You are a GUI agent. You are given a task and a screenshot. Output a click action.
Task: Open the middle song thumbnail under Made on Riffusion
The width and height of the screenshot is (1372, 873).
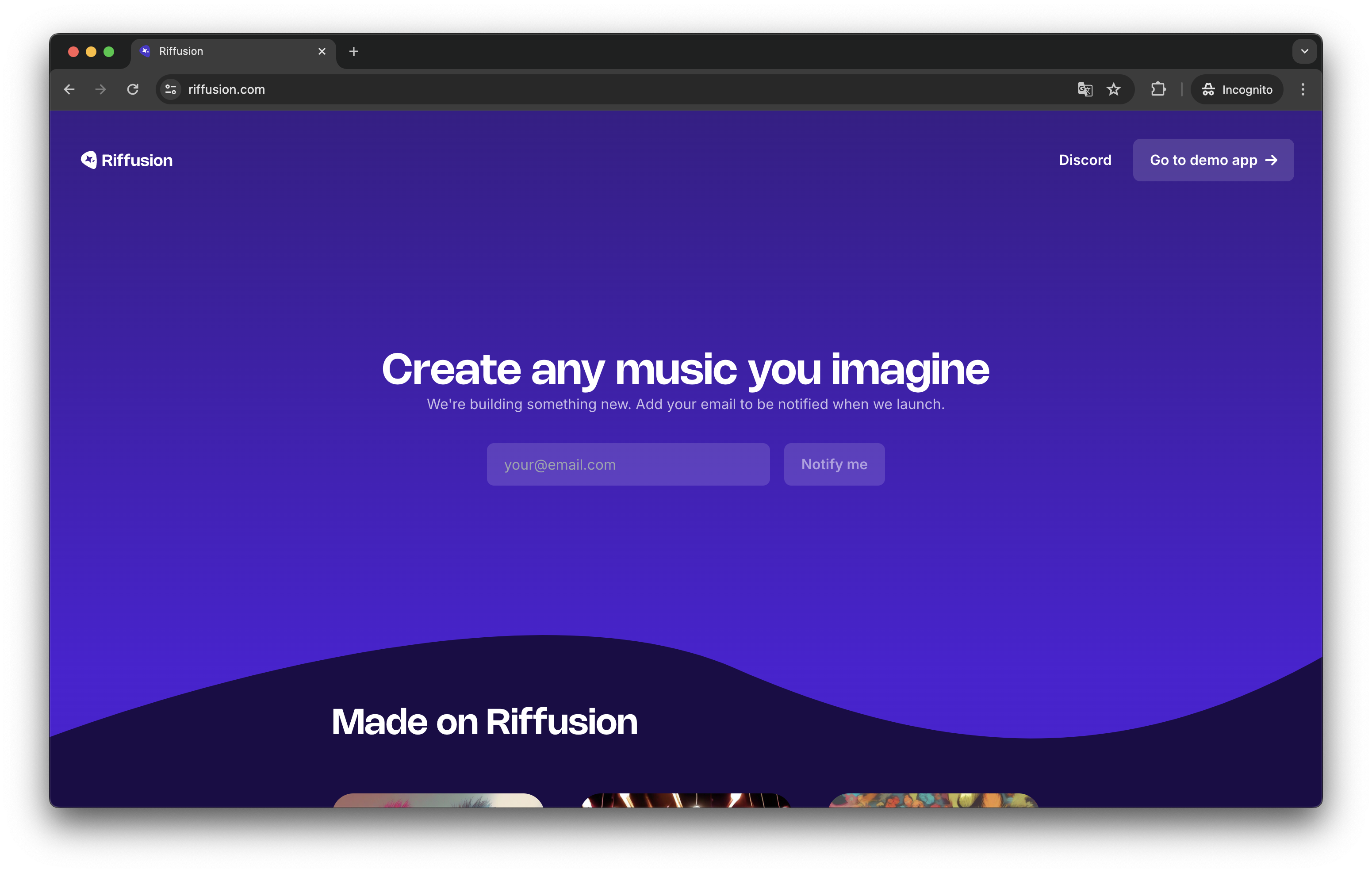(x=686, y=800)
